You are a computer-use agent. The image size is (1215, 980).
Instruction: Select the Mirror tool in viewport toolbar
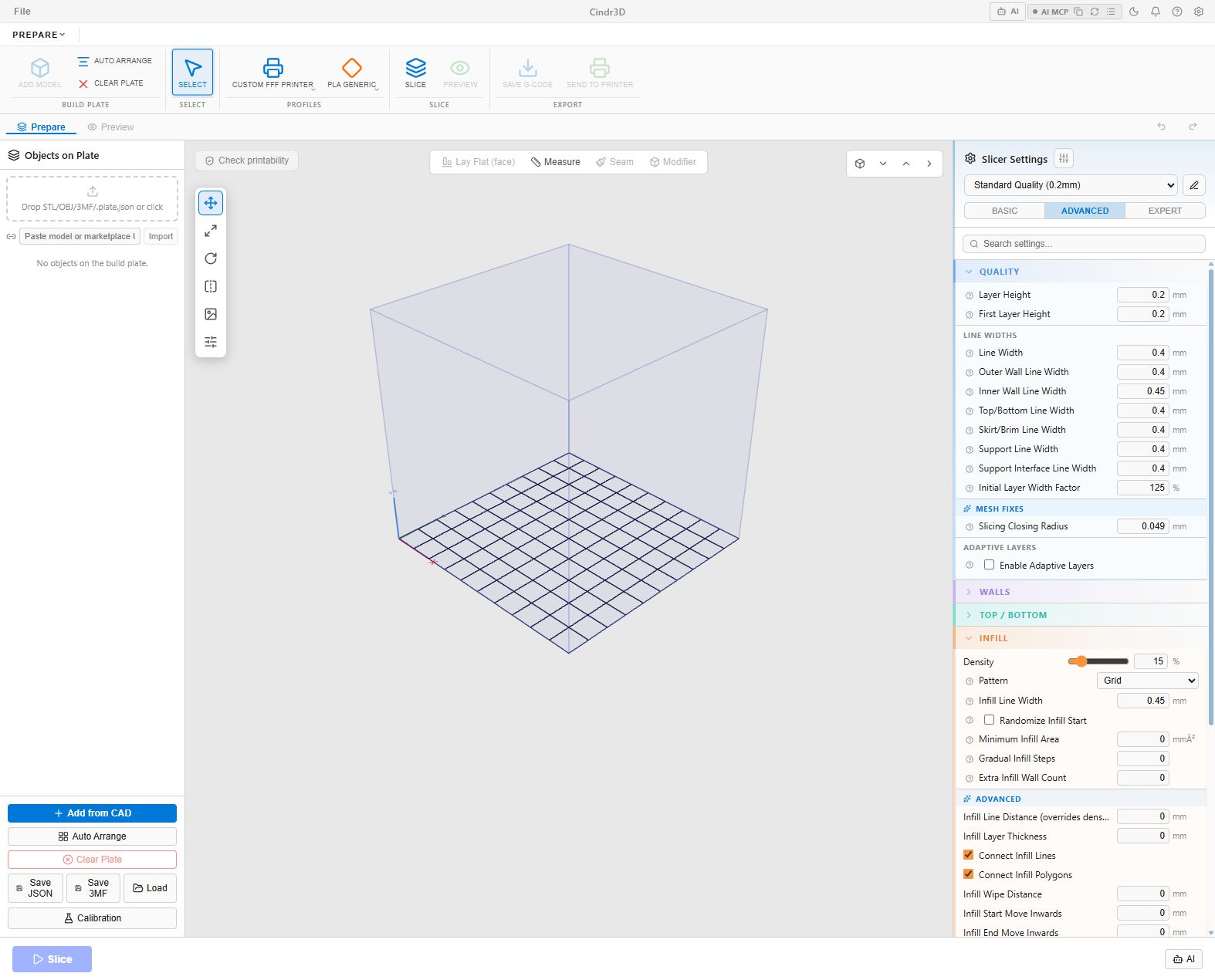point(211,286)
